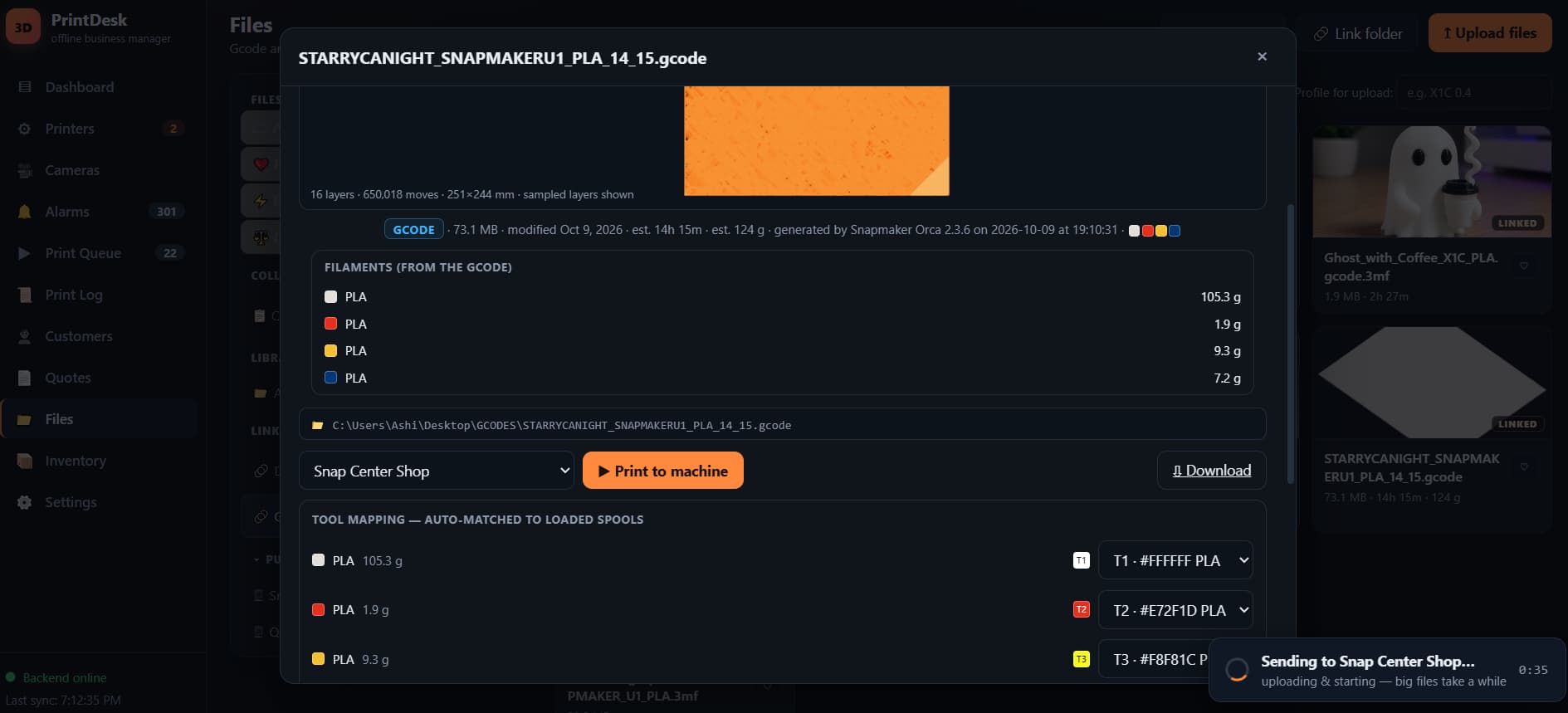The height and width of the screenshot is (713, 1568).
Task: Open the Snap Center Shop printer dropdown
Action: tap(437, 471)
